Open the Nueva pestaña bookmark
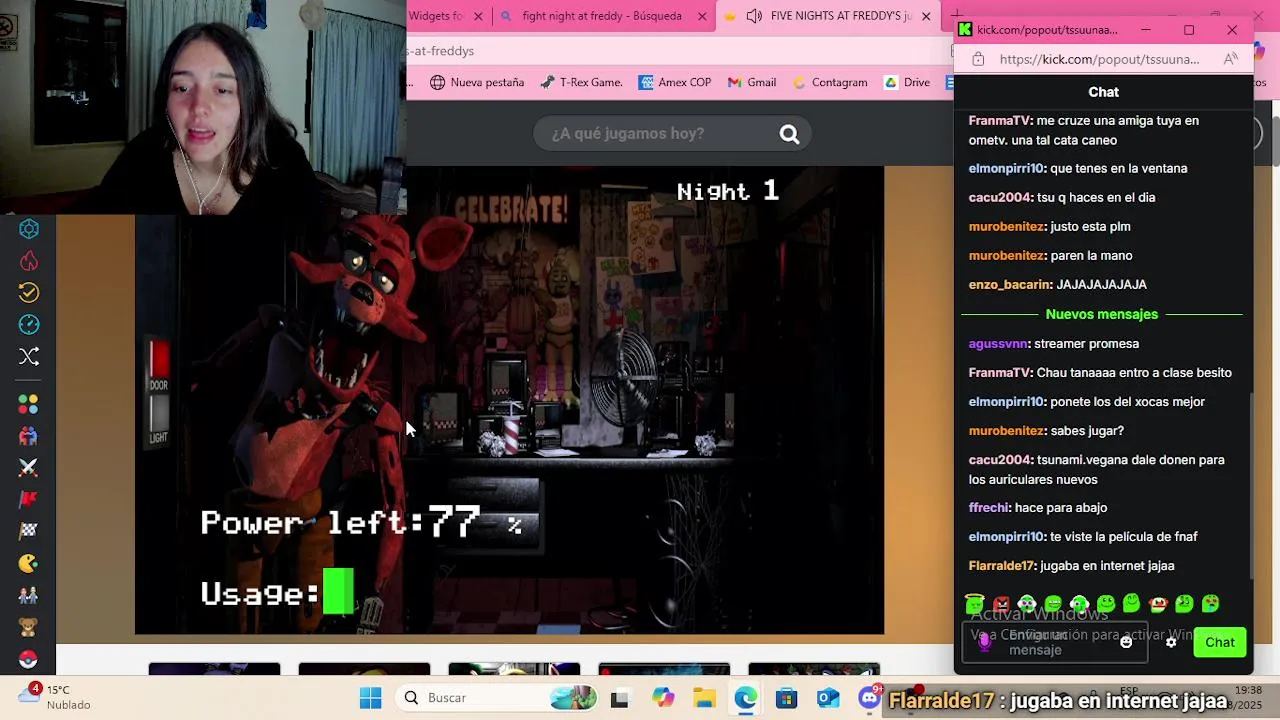1280x720 pixels. [x=477, y=83]
